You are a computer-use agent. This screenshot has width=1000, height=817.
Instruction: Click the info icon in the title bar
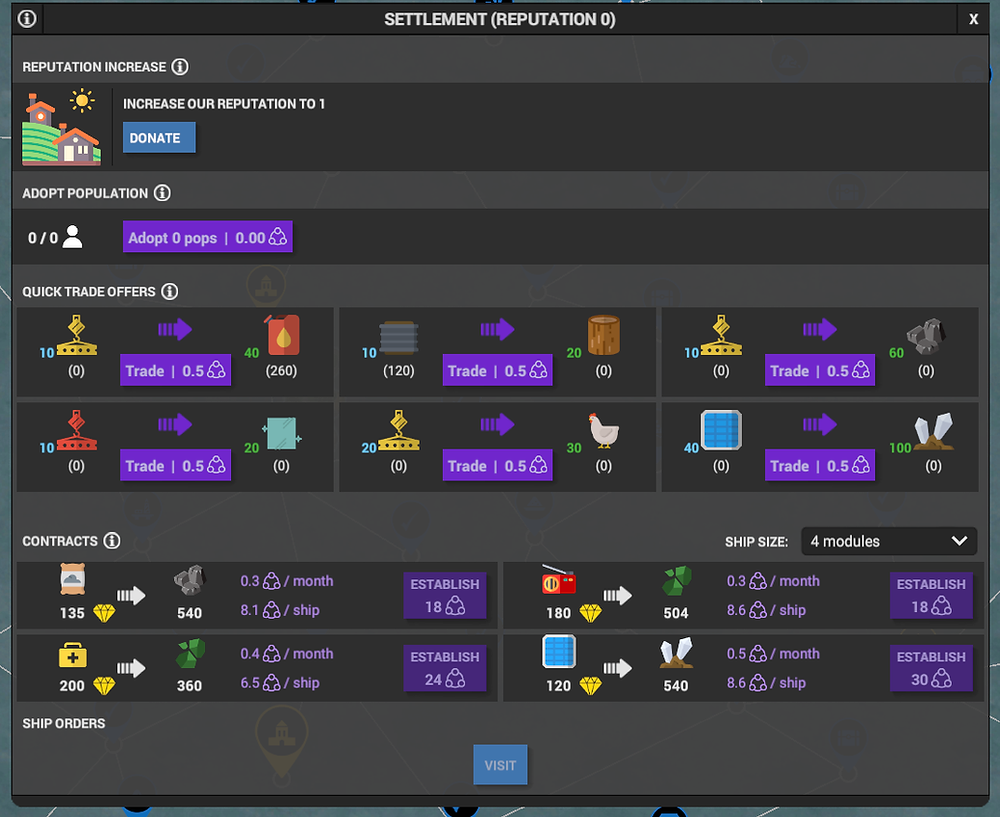(x=27, y=18)
